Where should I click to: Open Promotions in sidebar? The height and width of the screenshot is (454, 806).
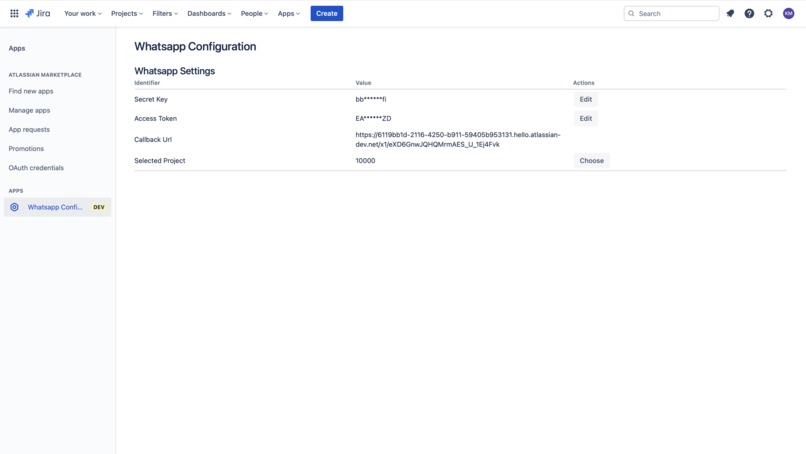(26, 149)
